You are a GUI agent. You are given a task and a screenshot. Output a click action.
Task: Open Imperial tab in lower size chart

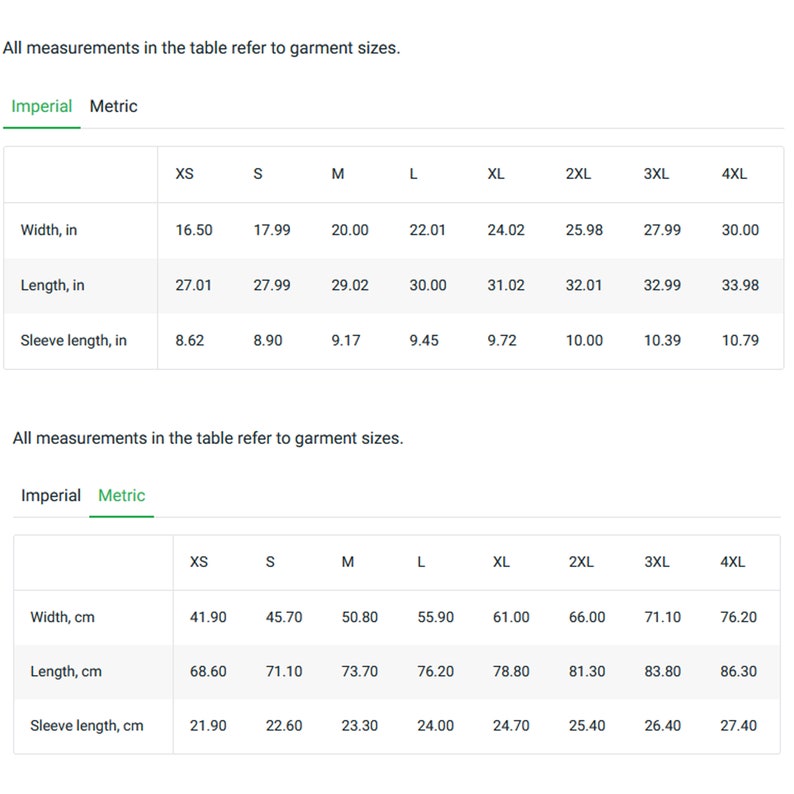[x=51, y=495]
